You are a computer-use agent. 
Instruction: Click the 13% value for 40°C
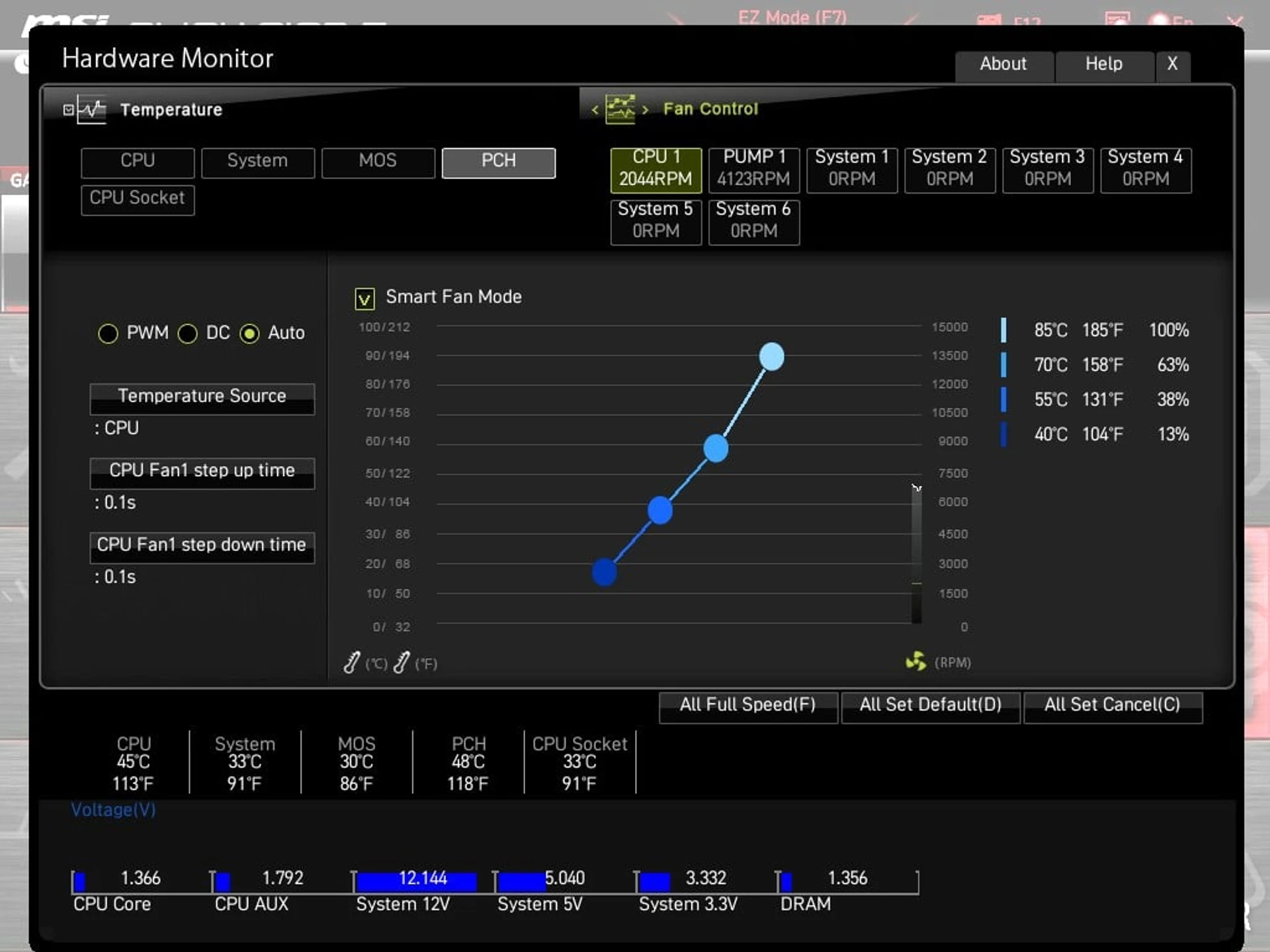coord(1173,434)
